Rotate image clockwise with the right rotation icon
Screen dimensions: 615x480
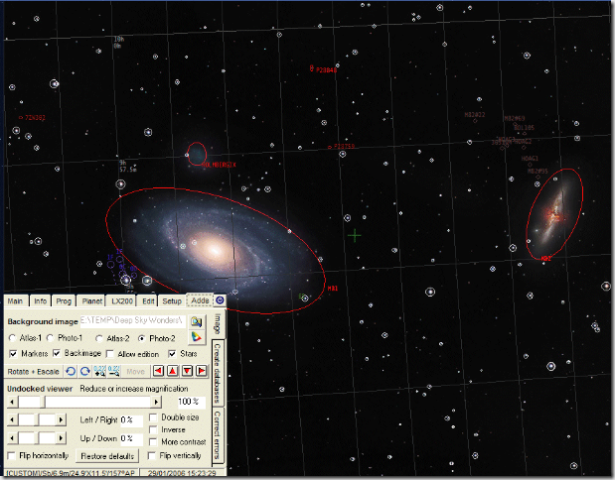(85, 371)
